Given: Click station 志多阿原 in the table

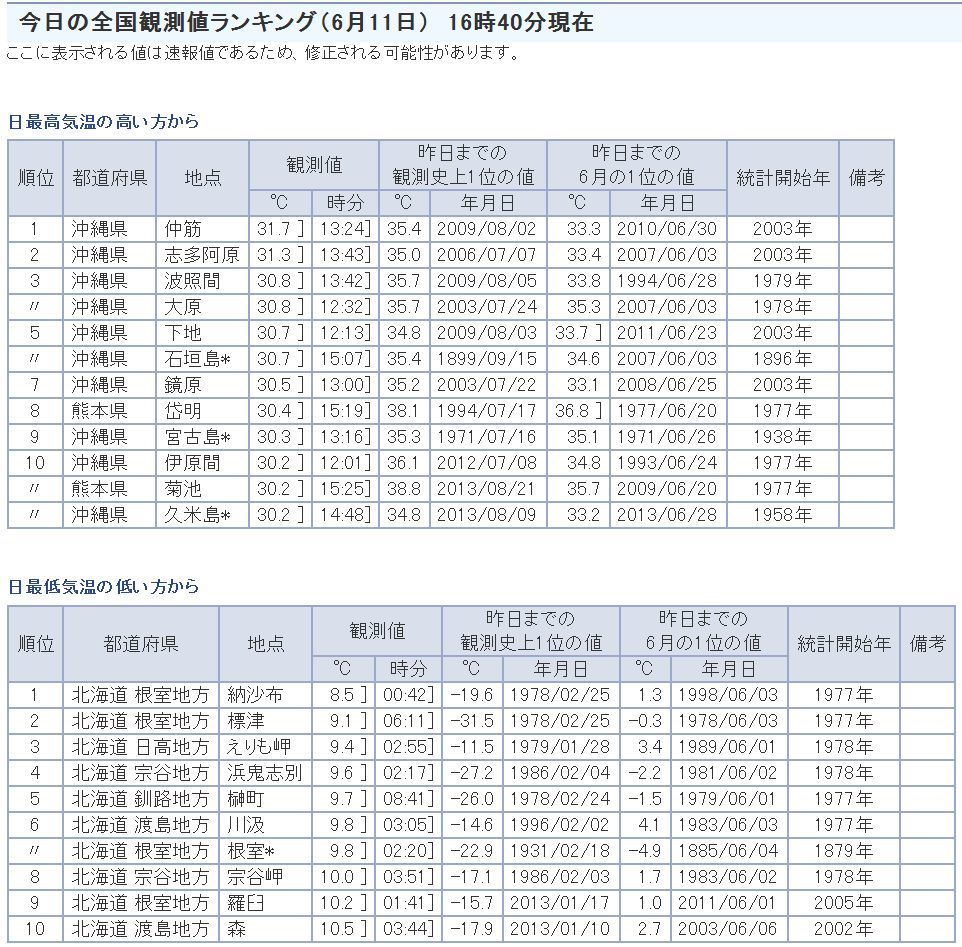Looking at the screenshot, I should click(202, 255).
